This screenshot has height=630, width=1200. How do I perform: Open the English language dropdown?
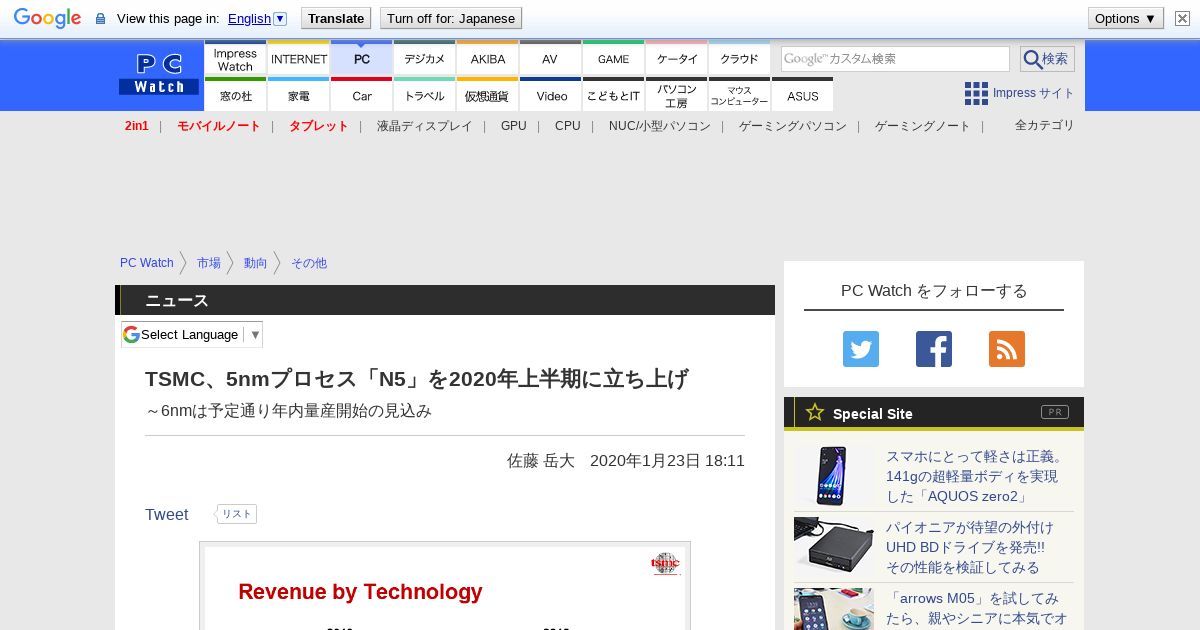tap(257, 18)
